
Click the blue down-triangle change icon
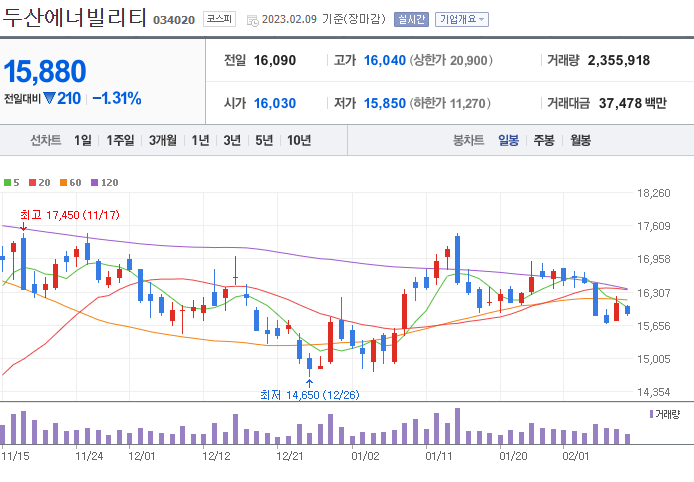click(49, 98)
